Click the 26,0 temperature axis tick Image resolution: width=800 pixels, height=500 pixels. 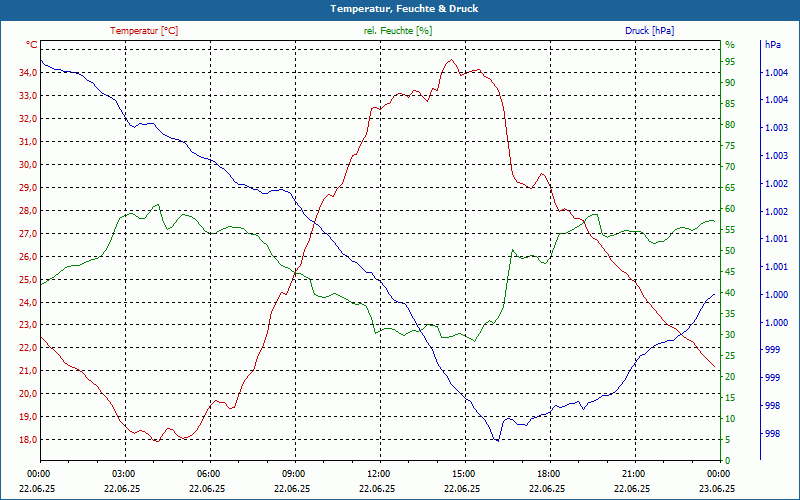(28, 257)
